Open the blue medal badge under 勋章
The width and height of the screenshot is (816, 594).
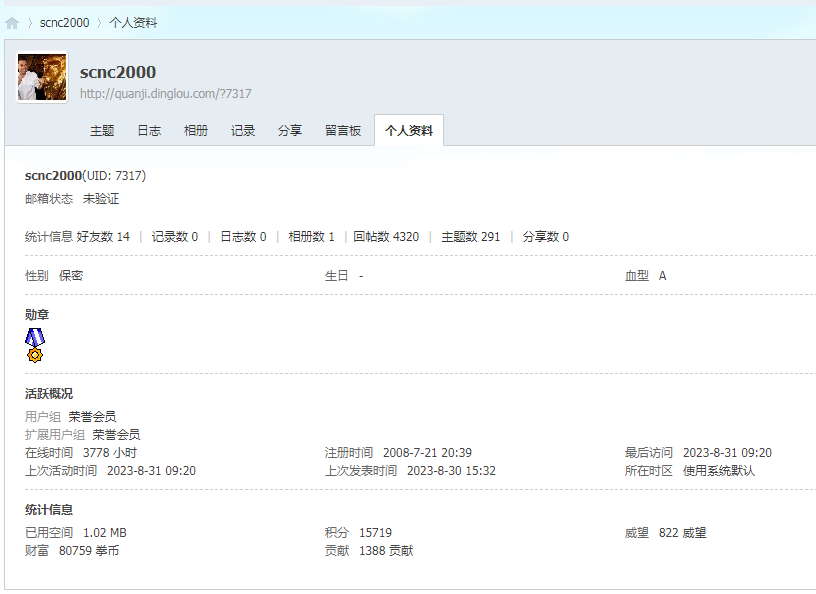[x=35, y=345]
